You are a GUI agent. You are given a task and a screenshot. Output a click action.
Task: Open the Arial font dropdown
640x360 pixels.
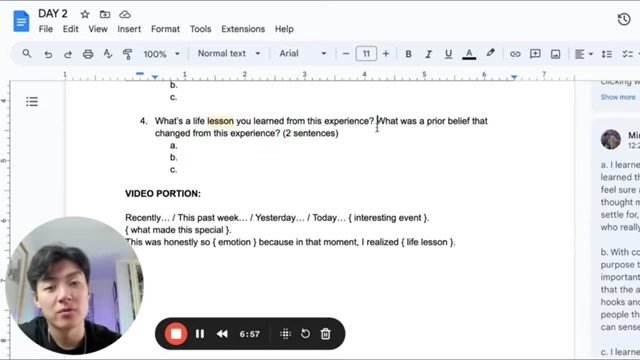[302, 53]
